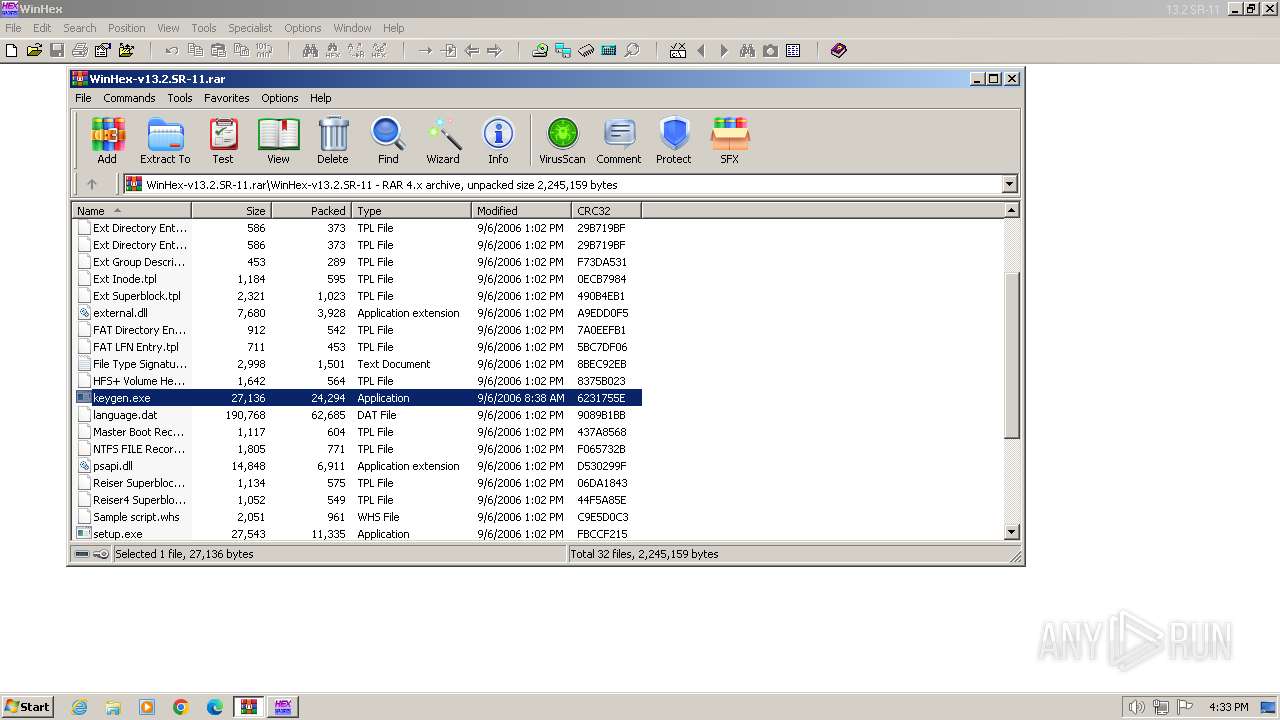1280x720 pixels.
Task: Open WinRAR Commands menu
Action: [x=129, y=98]
